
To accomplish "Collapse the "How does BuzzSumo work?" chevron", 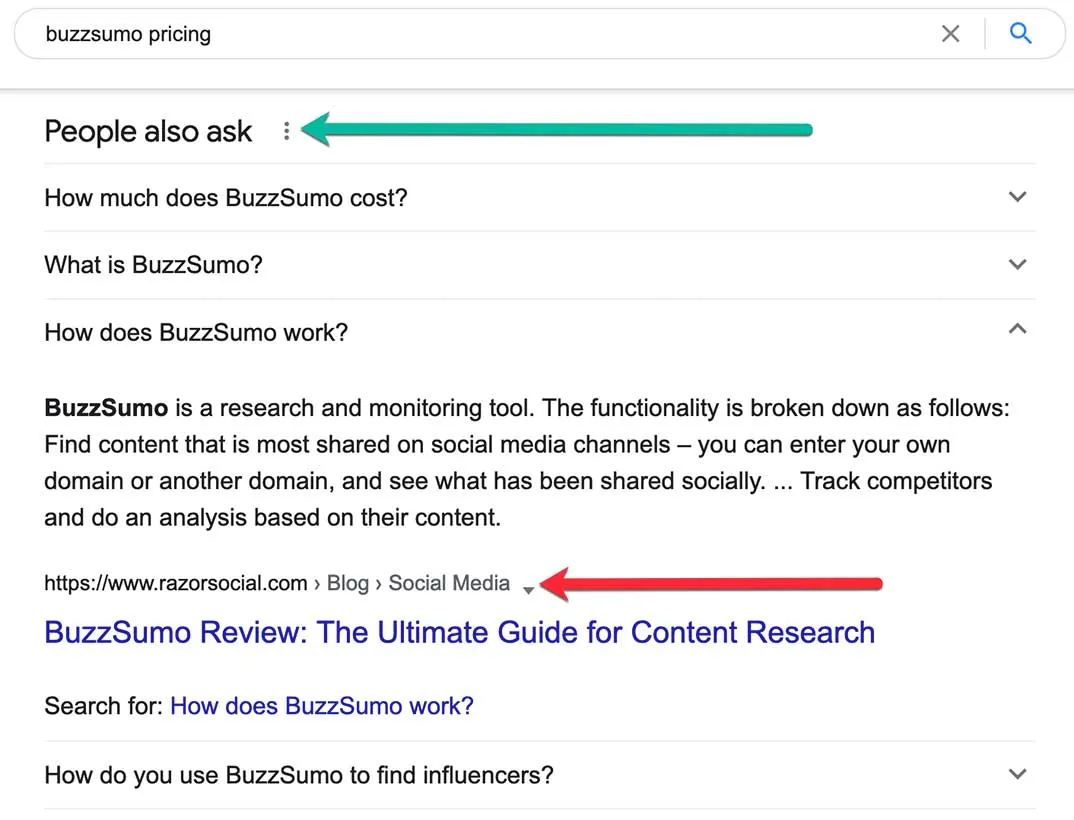I will coord(1018,329).
